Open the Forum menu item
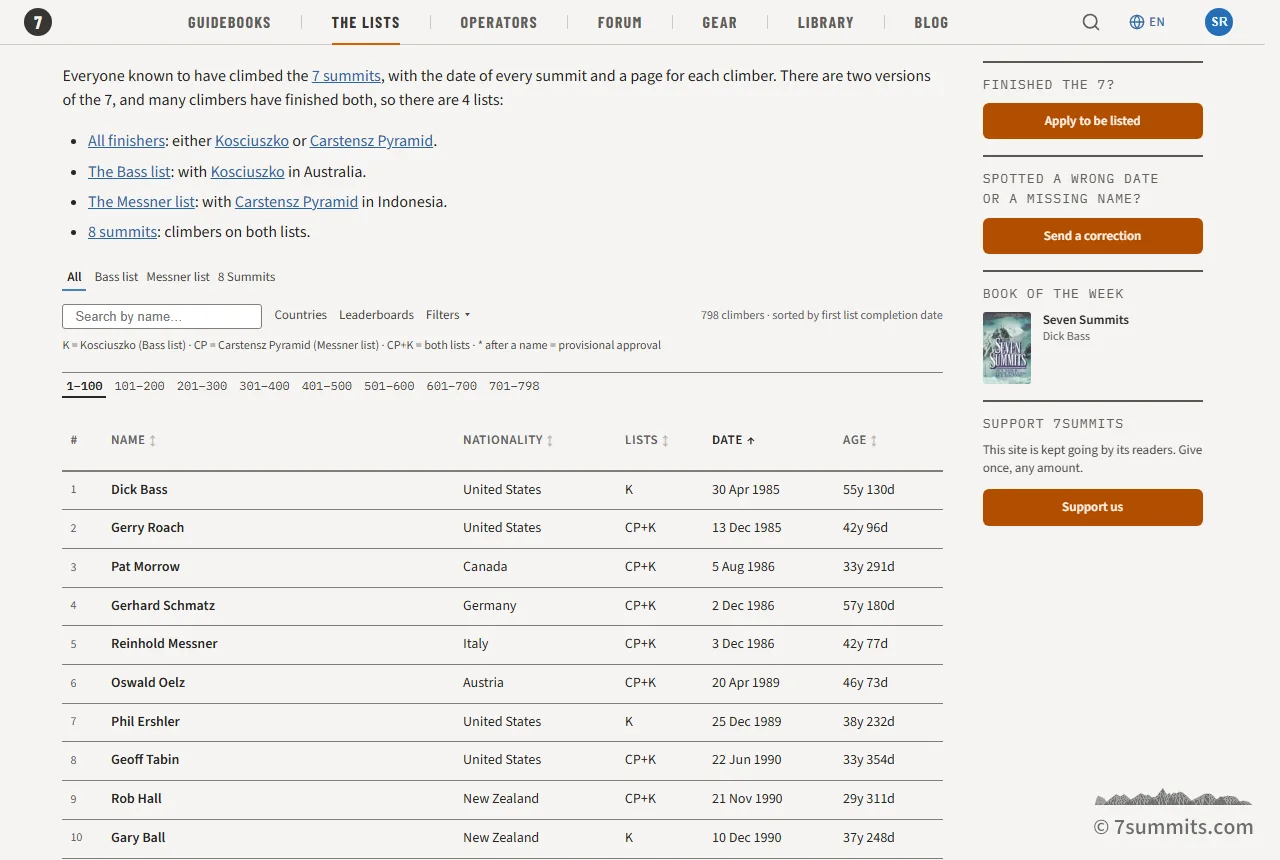The width and height of the screenshot is (1280, 860). pos(620,22)
